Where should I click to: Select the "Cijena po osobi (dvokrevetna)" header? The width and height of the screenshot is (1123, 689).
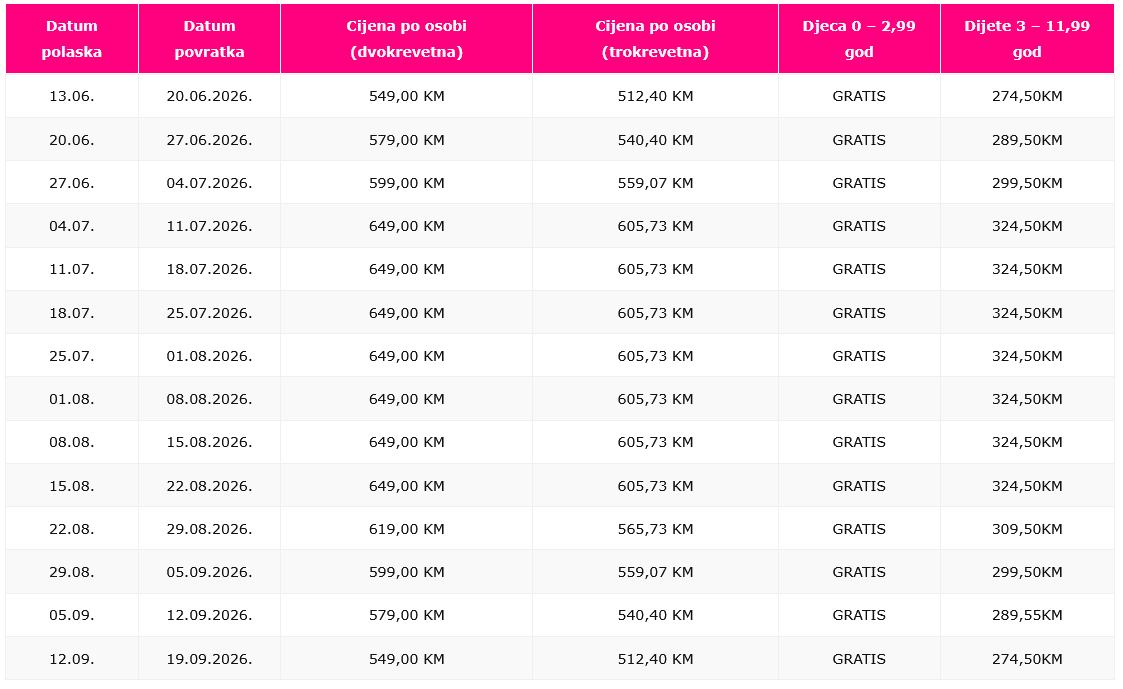click(406, 39)
